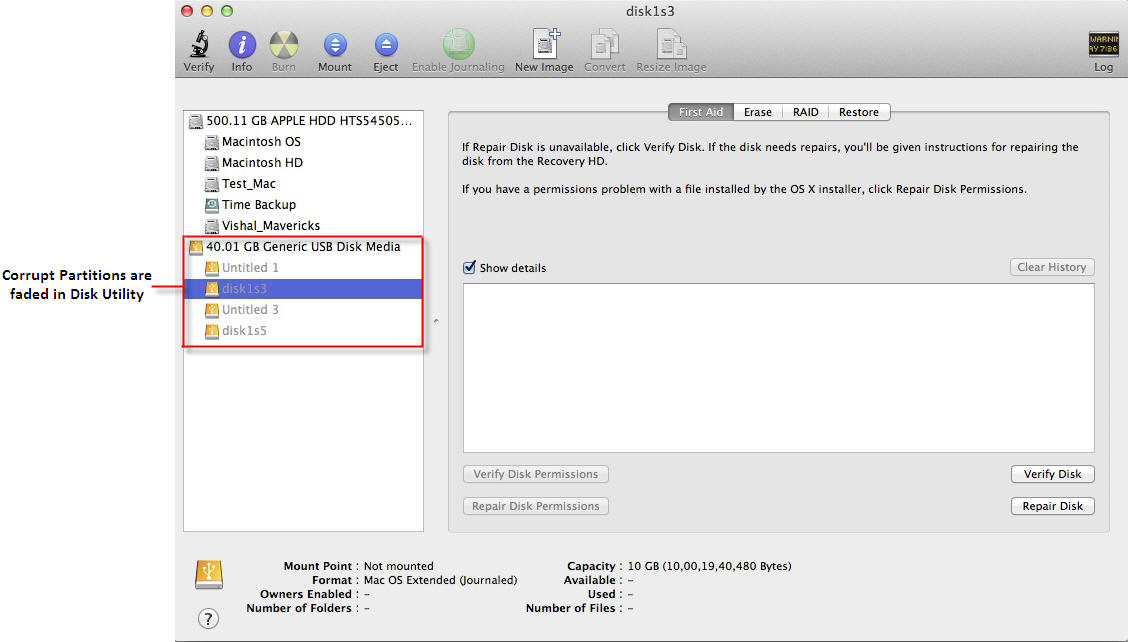Screen dimensions: 1128x642
Task: Click the green zoom window button
Action: coord(227,11)
